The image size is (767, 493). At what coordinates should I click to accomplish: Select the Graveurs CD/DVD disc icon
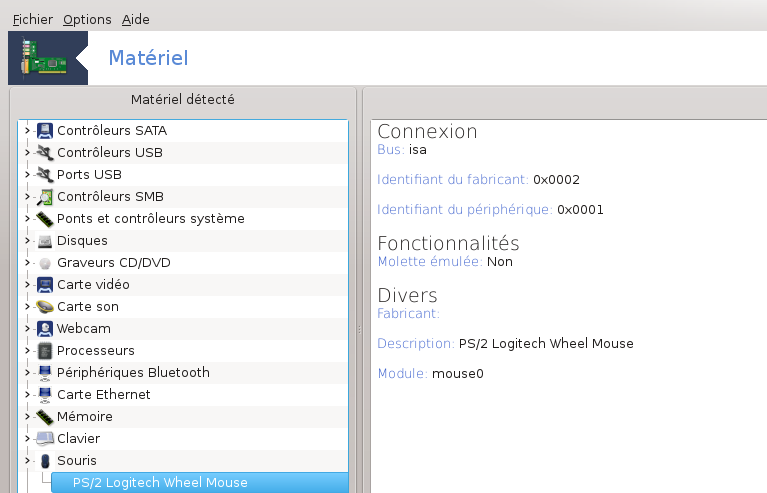coord(44,263)
